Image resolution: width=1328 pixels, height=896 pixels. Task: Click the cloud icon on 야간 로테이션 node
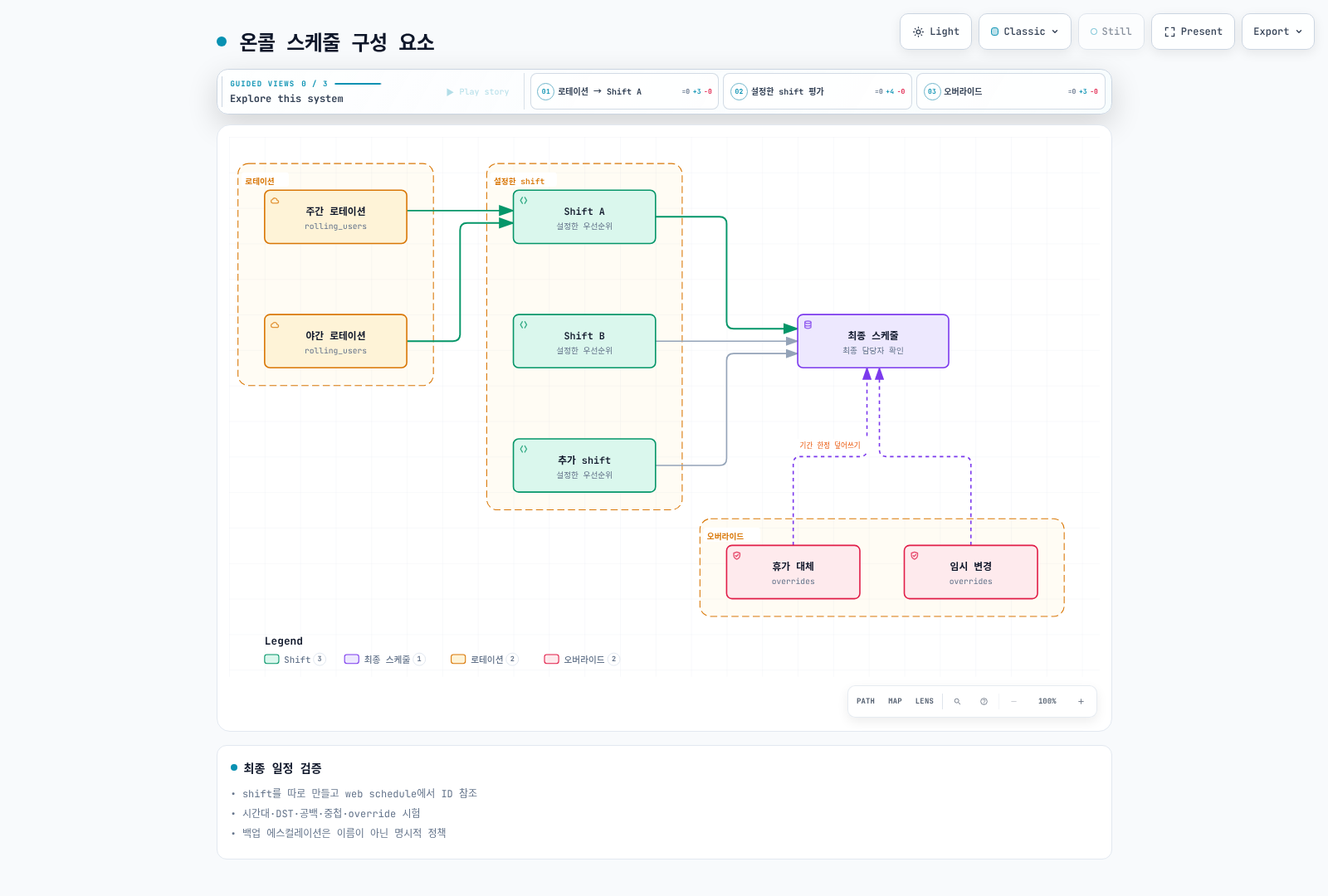tap(275, 325)
